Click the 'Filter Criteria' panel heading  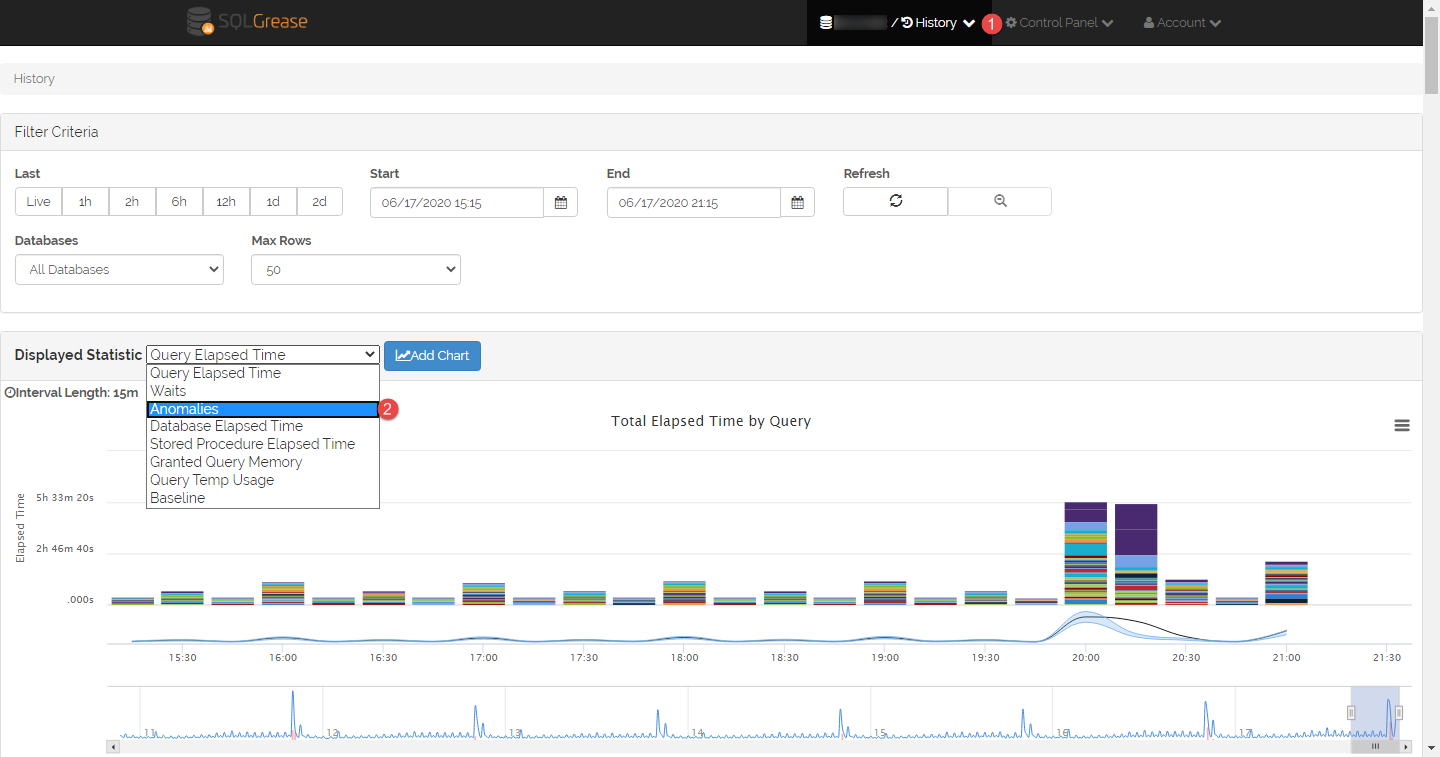click(x=56, y=132)
